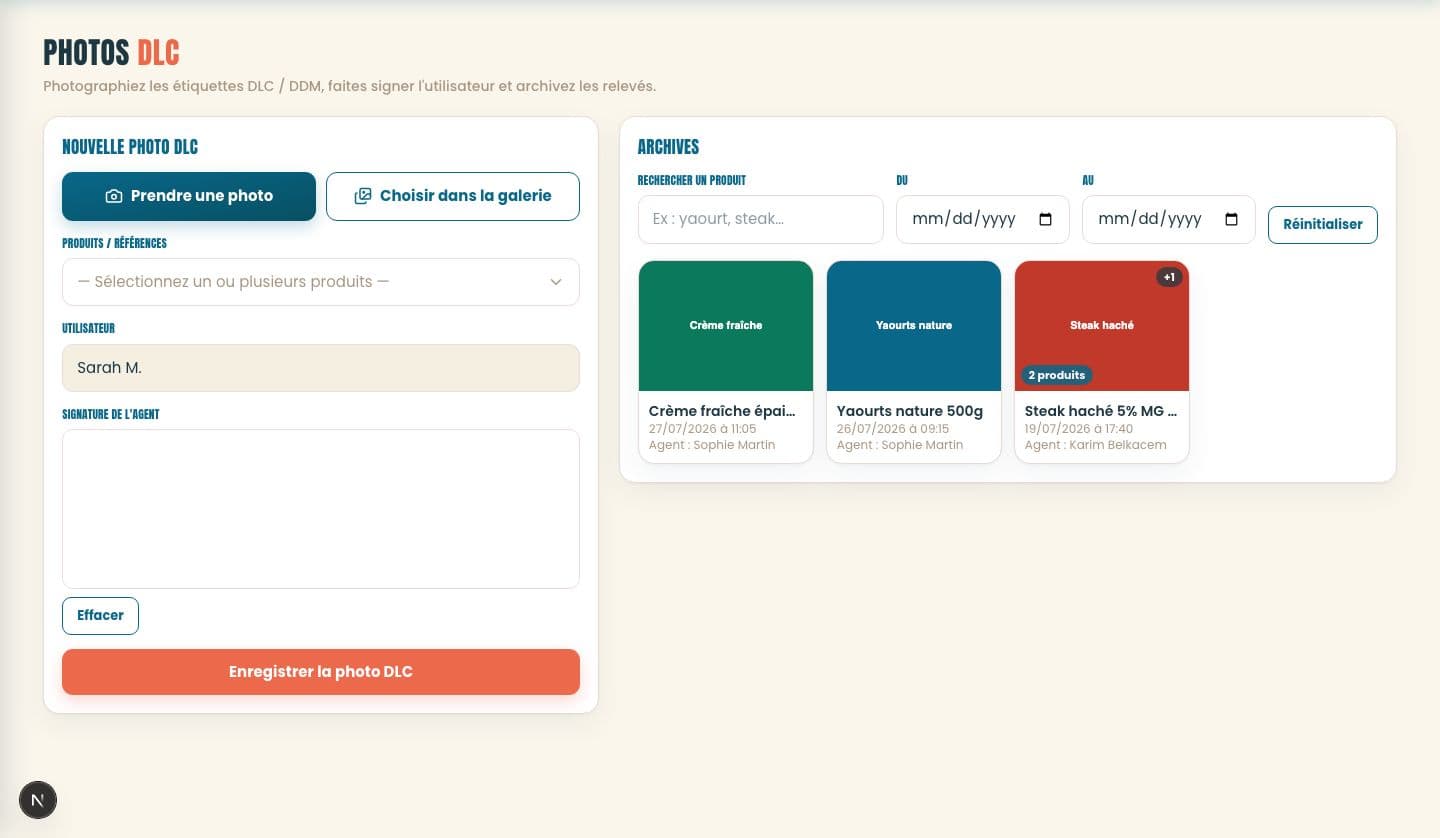Click the Réinitialiser button
Viewport: 1440px width, 838px height.
coord(1323,224)
